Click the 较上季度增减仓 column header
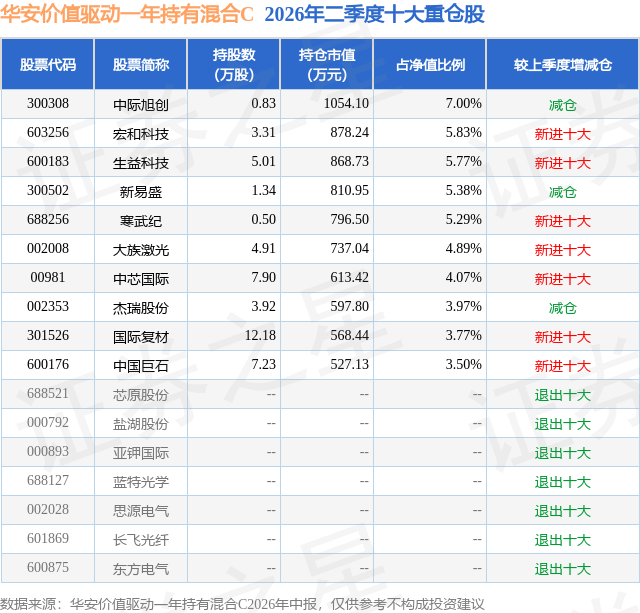The height and width of the screenshot is (613, 640). click(x=562, y=64)
